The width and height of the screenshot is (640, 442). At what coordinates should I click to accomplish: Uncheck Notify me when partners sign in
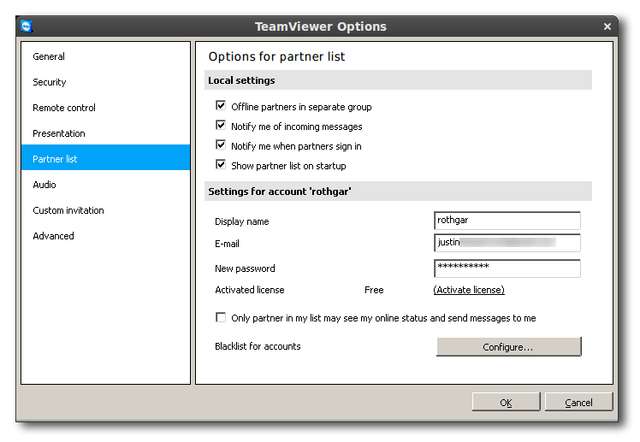pos(221,146)
